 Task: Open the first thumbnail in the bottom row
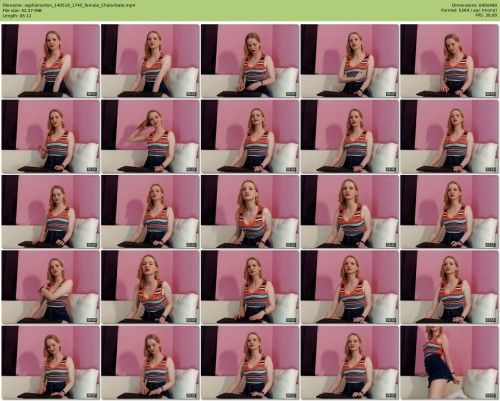point(50,362)
